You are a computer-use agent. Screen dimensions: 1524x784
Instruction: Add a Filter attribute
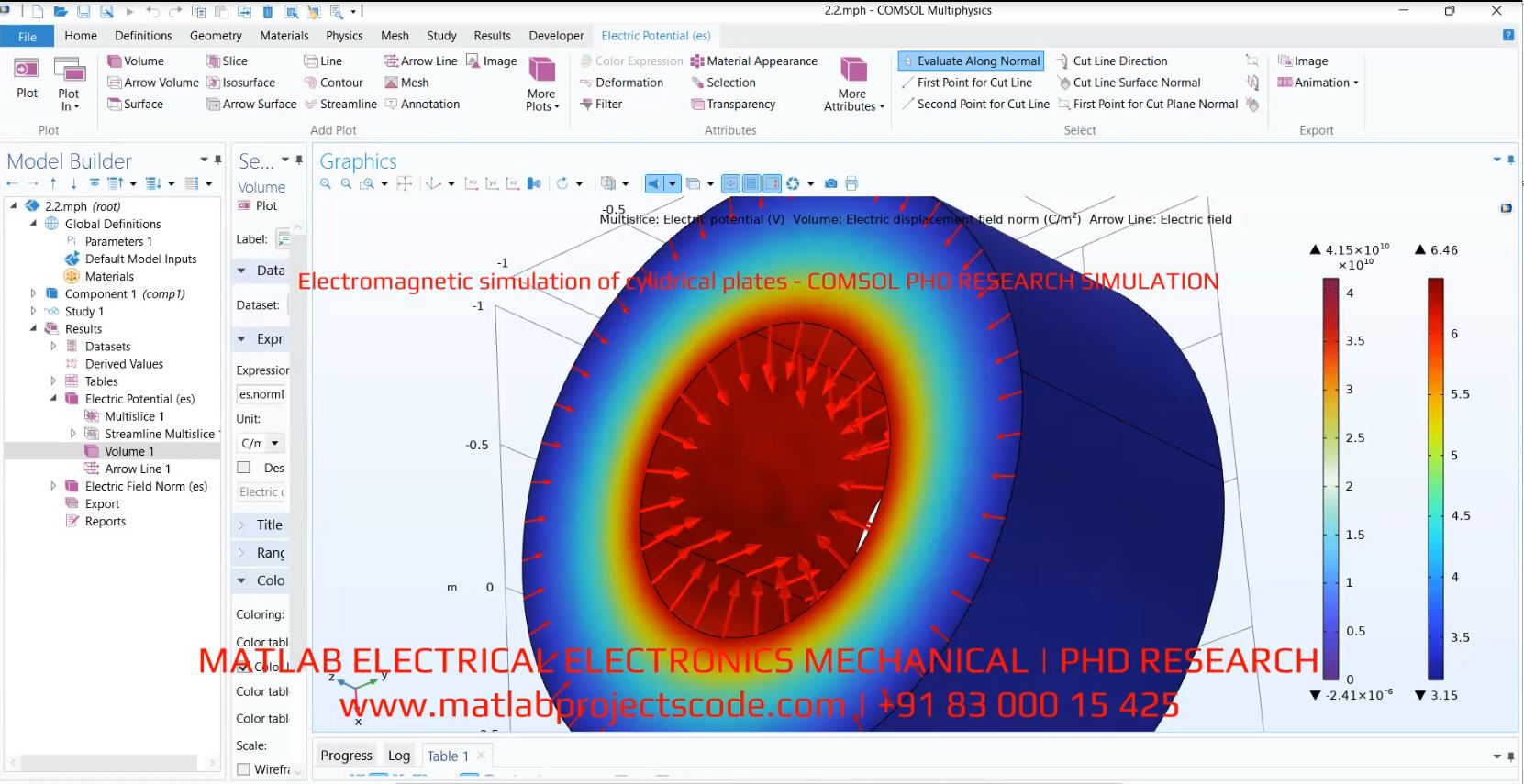click(601, 105)
